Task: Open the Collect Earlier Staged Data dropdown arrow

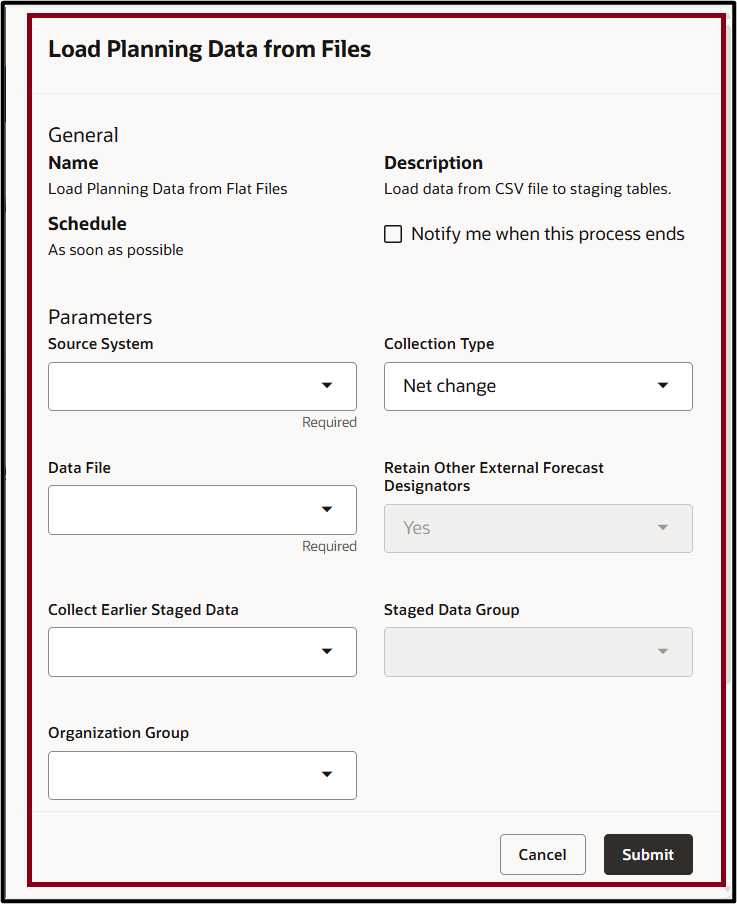Action: (x=328, y=652)
